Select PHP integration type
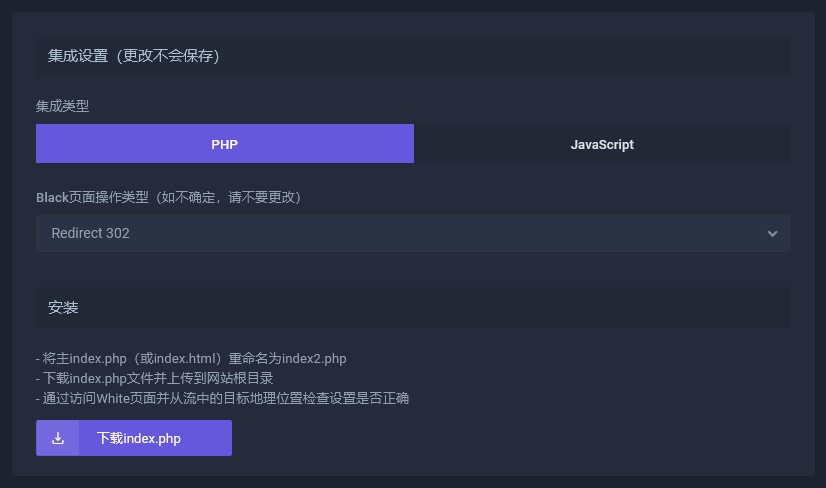The height and width of the screenshot is (488, 826). coord(225,144)
